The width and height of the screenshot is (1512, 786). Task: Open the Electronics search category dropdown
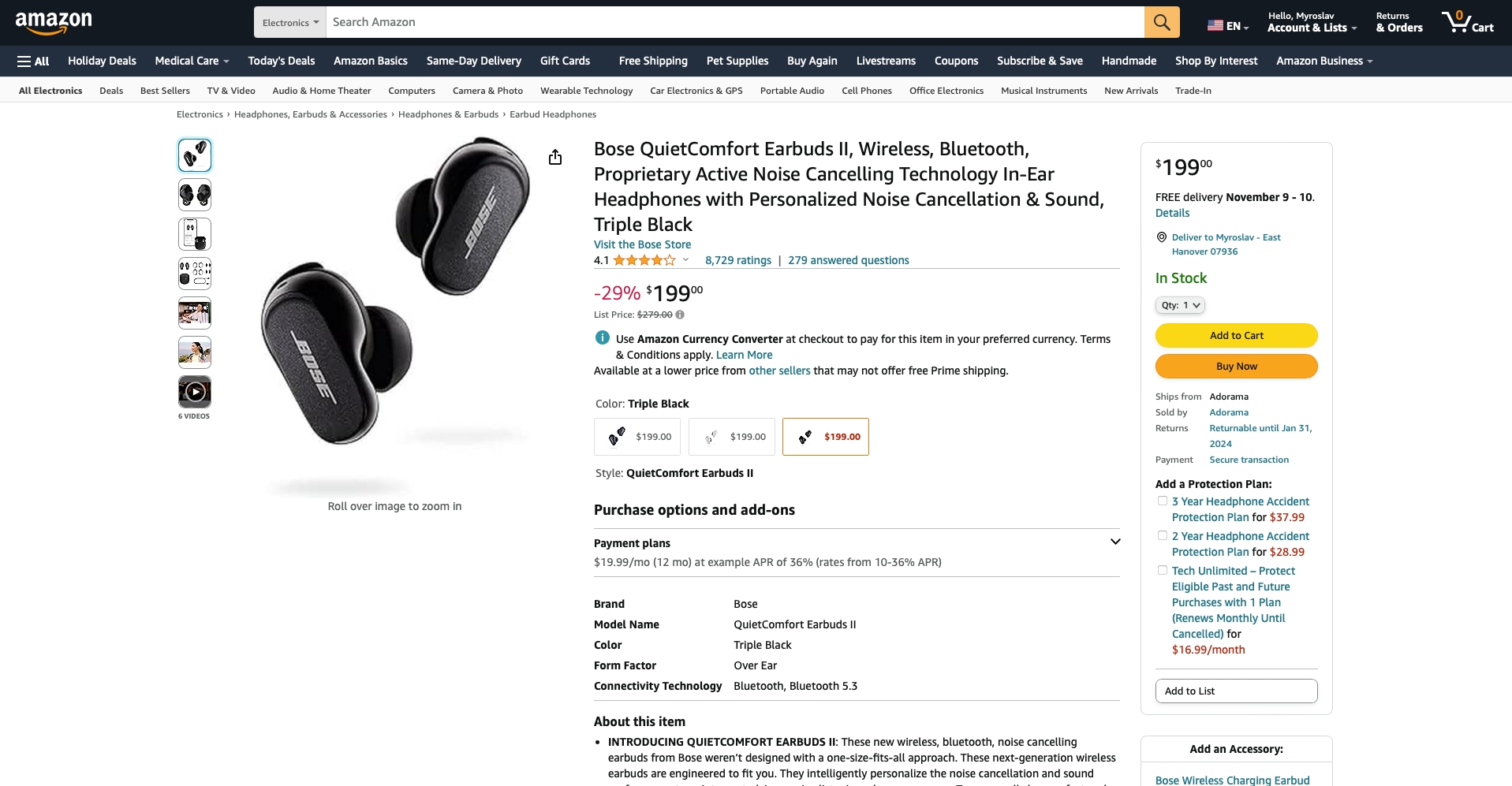(x=290, y=23)
